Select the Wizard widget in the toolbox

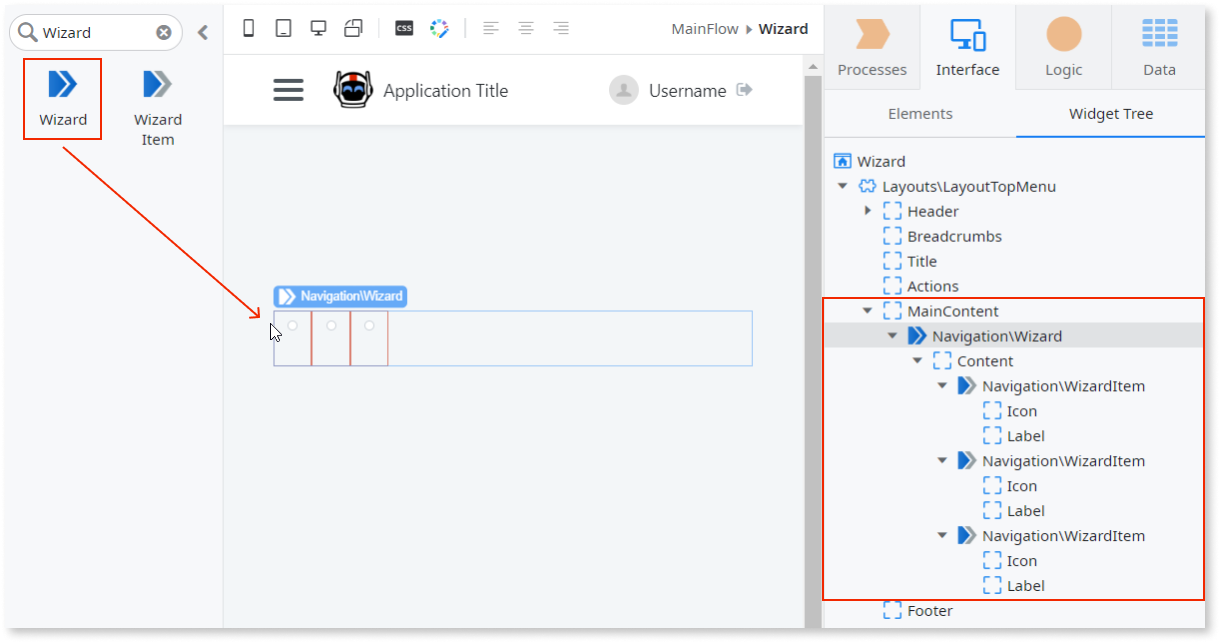(x=62, y=98)
